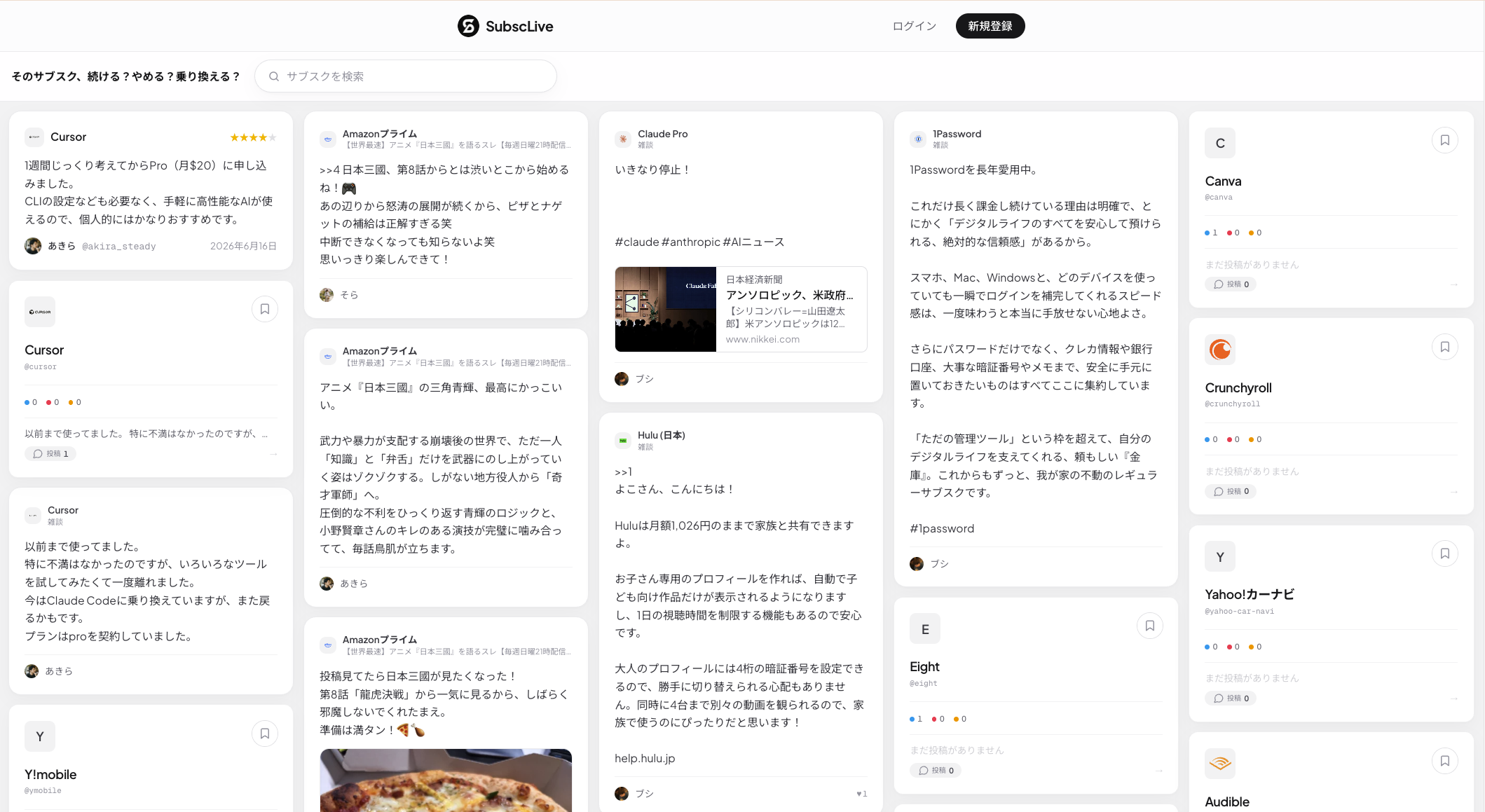Open the "投稿 0" pill on the Canva card
The height and width of the screenshot is (812, 1485).
point(1231,284)
